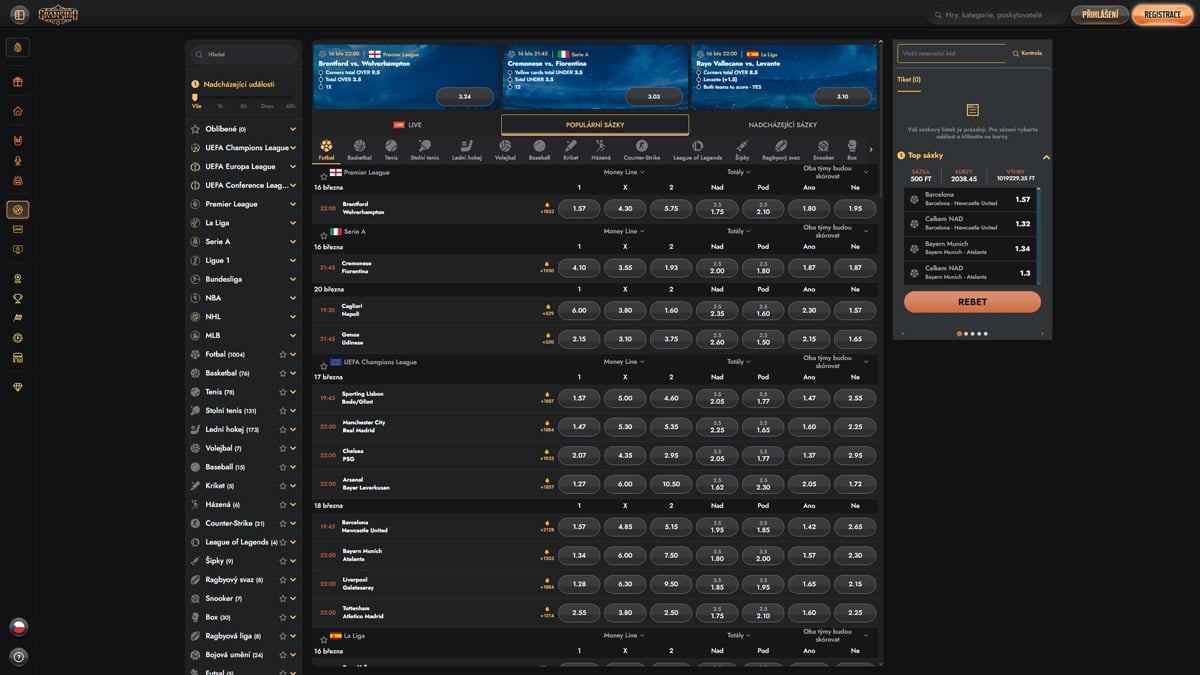1200x675 pixels.
Task: Click the home icon in left sidebar
Action: pyautogui.click(x=17, y=111)
